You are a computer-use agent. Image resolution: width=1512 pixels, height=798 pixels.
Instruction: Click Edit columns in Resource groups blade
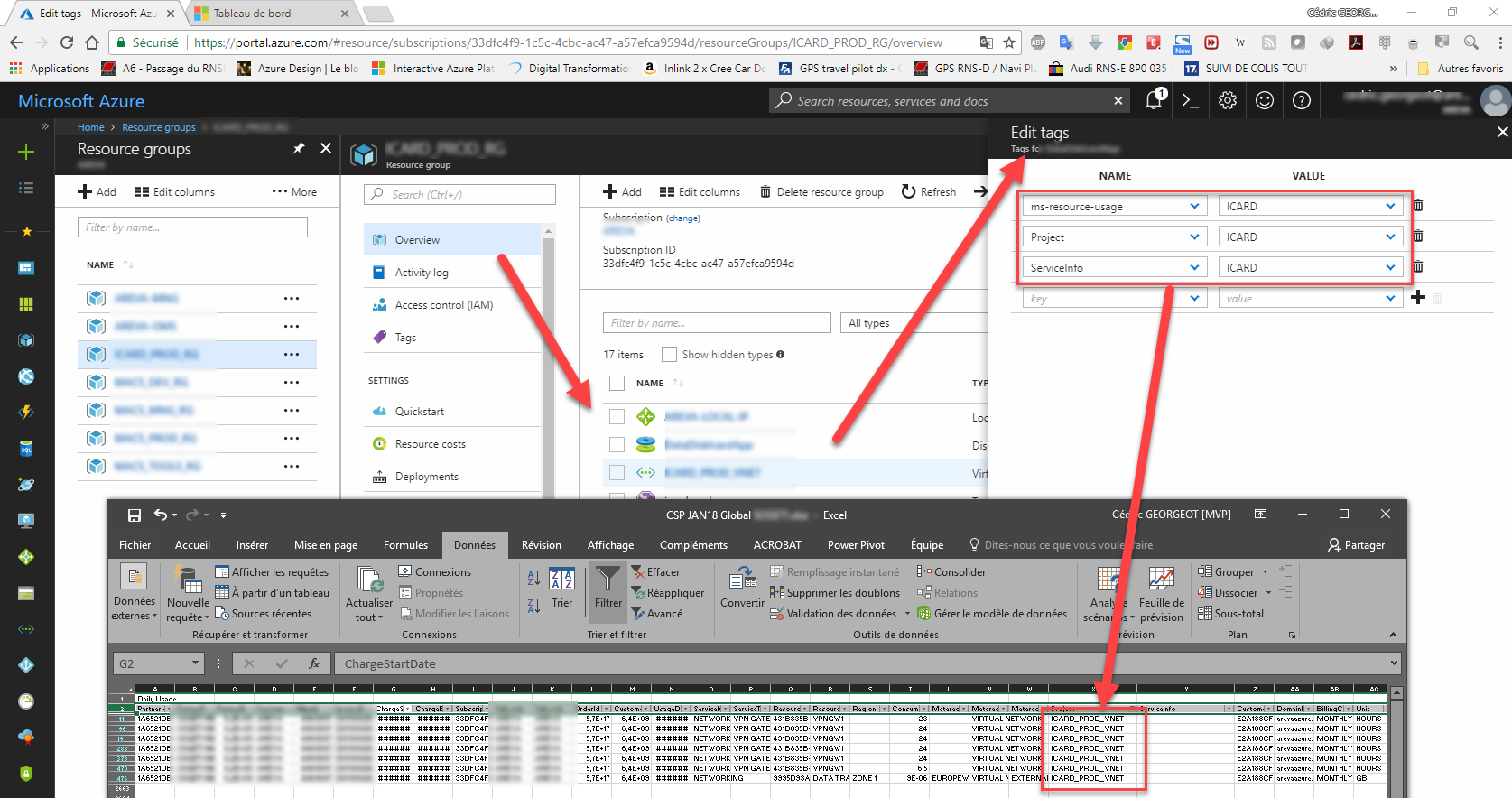coord(174,192)
